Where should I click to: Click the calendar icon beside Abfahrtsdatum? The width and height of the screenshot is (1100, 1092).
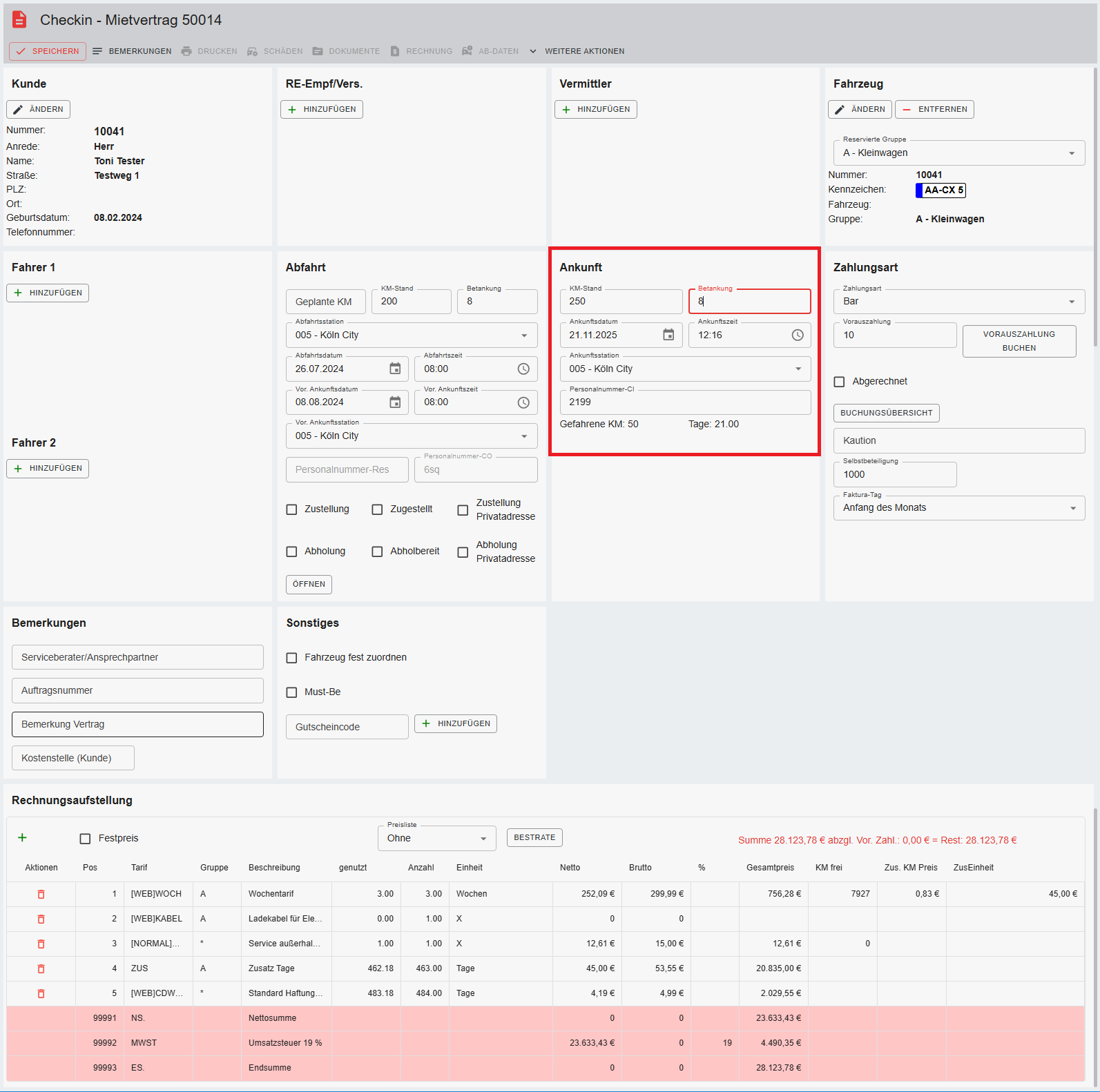394,369
